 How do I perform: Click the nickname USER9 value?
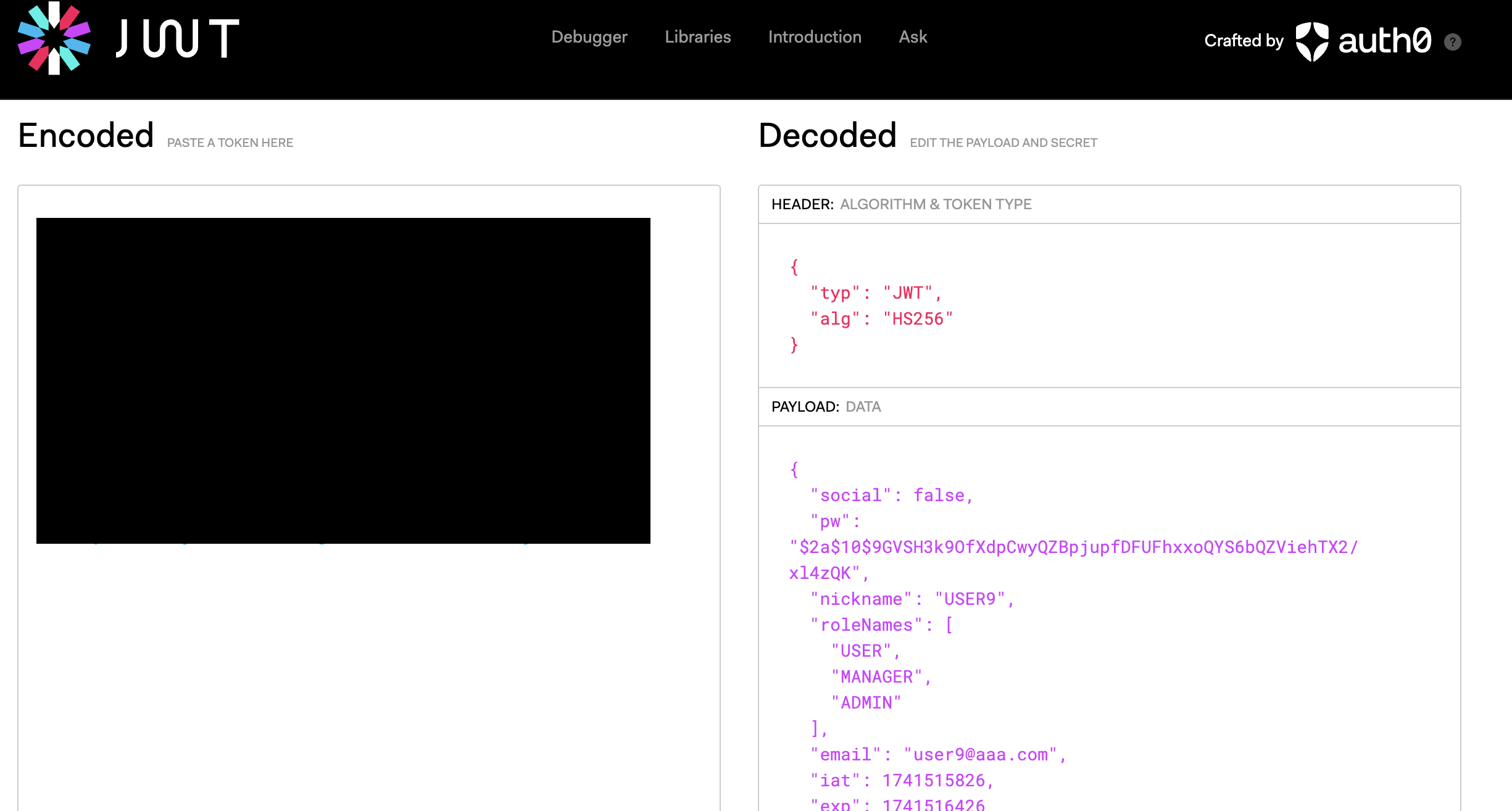(970, 599)
